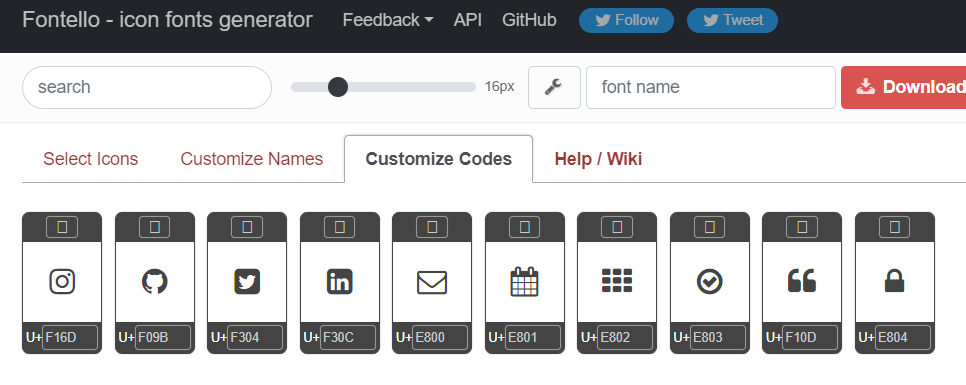This screenshot has height=385, width=966.
Task: Open settings with the wrench button
Action: pos(554,87)
